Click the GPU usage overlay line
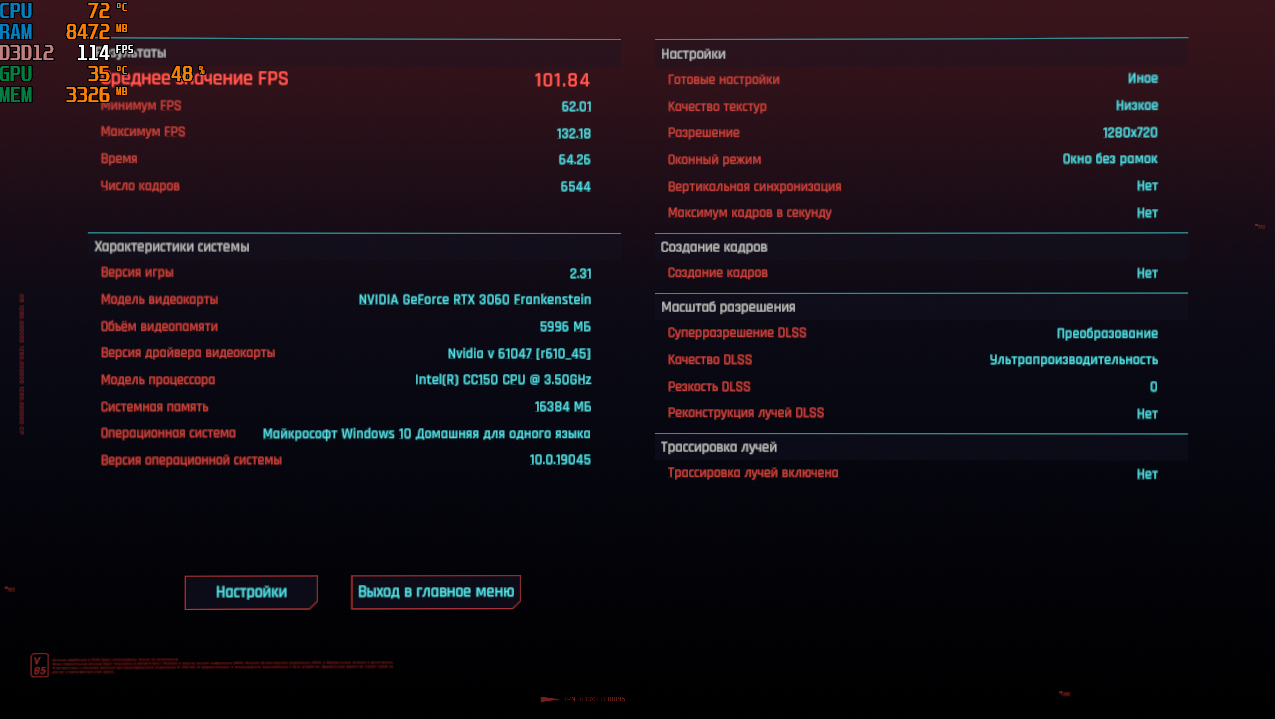Viewport: 1275px width, 719px height. coord(102,74)
